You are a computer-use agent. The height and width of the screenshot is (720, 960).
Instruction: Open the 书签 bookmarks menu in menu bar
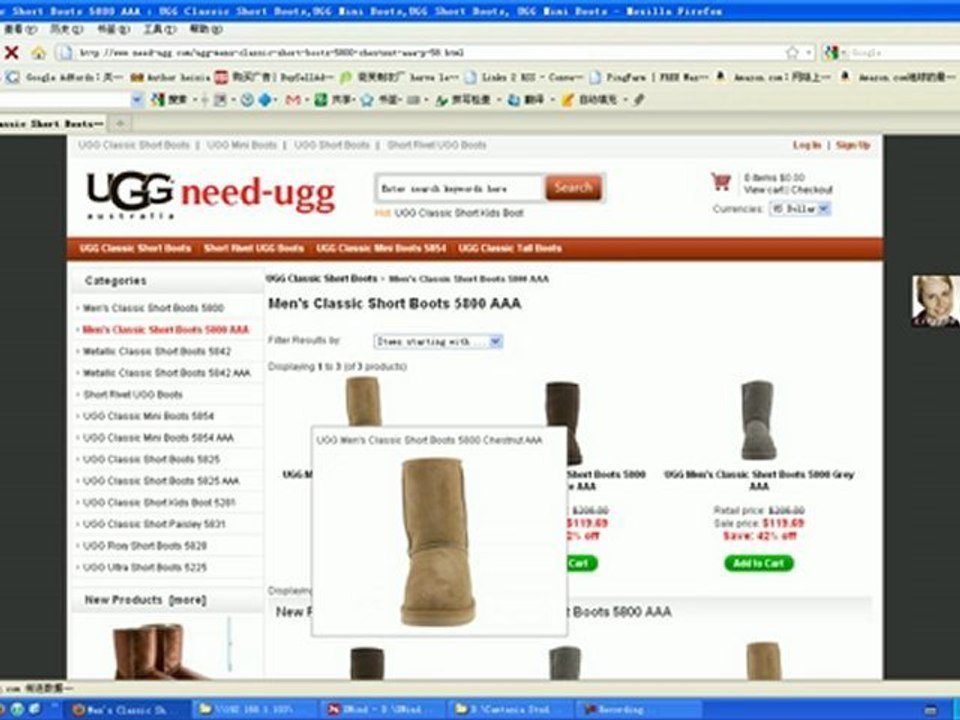tap(113, 29)
